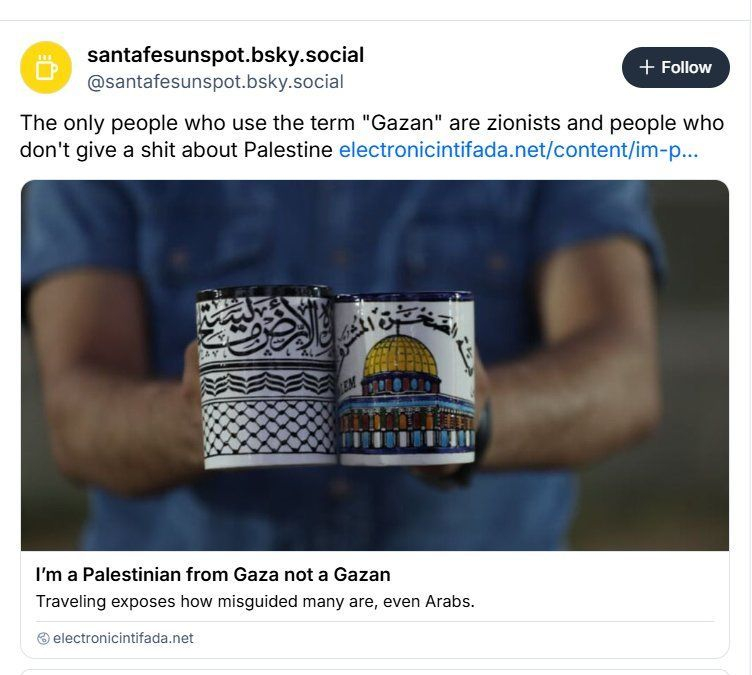
Task: Click the plus icon on Follow button
Action: 646,67
